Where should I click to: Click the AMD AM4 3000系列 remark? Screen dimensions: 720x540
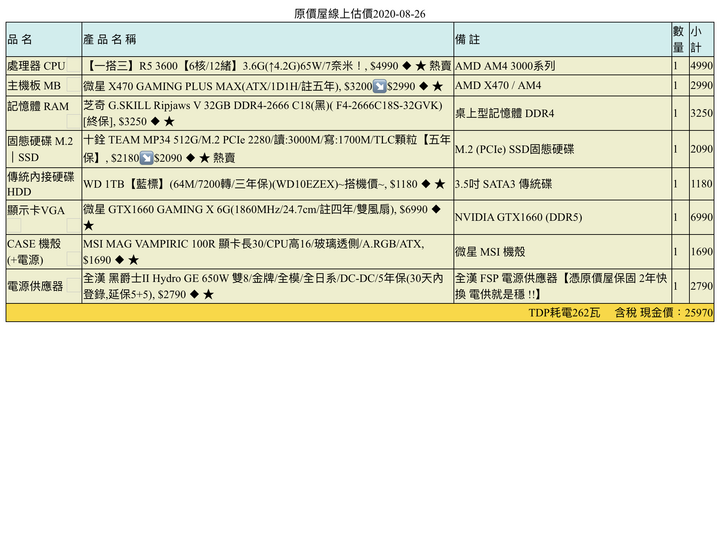coord(505,66)
